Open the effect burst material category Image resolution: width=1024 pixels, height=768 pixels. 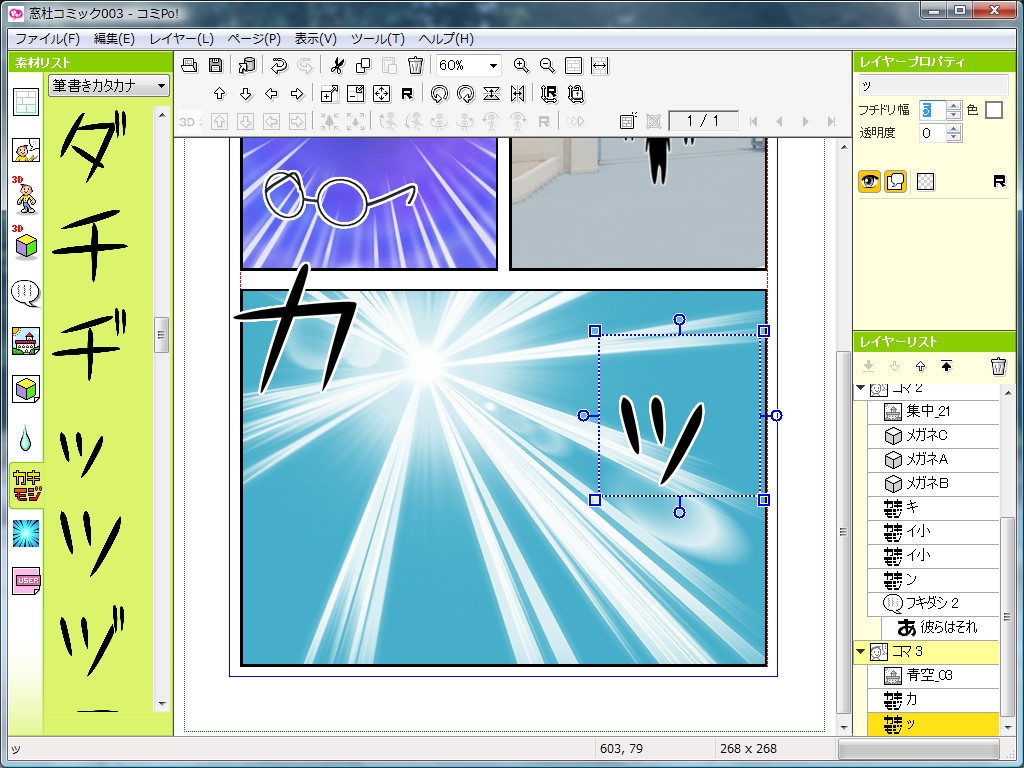(26, 534)
